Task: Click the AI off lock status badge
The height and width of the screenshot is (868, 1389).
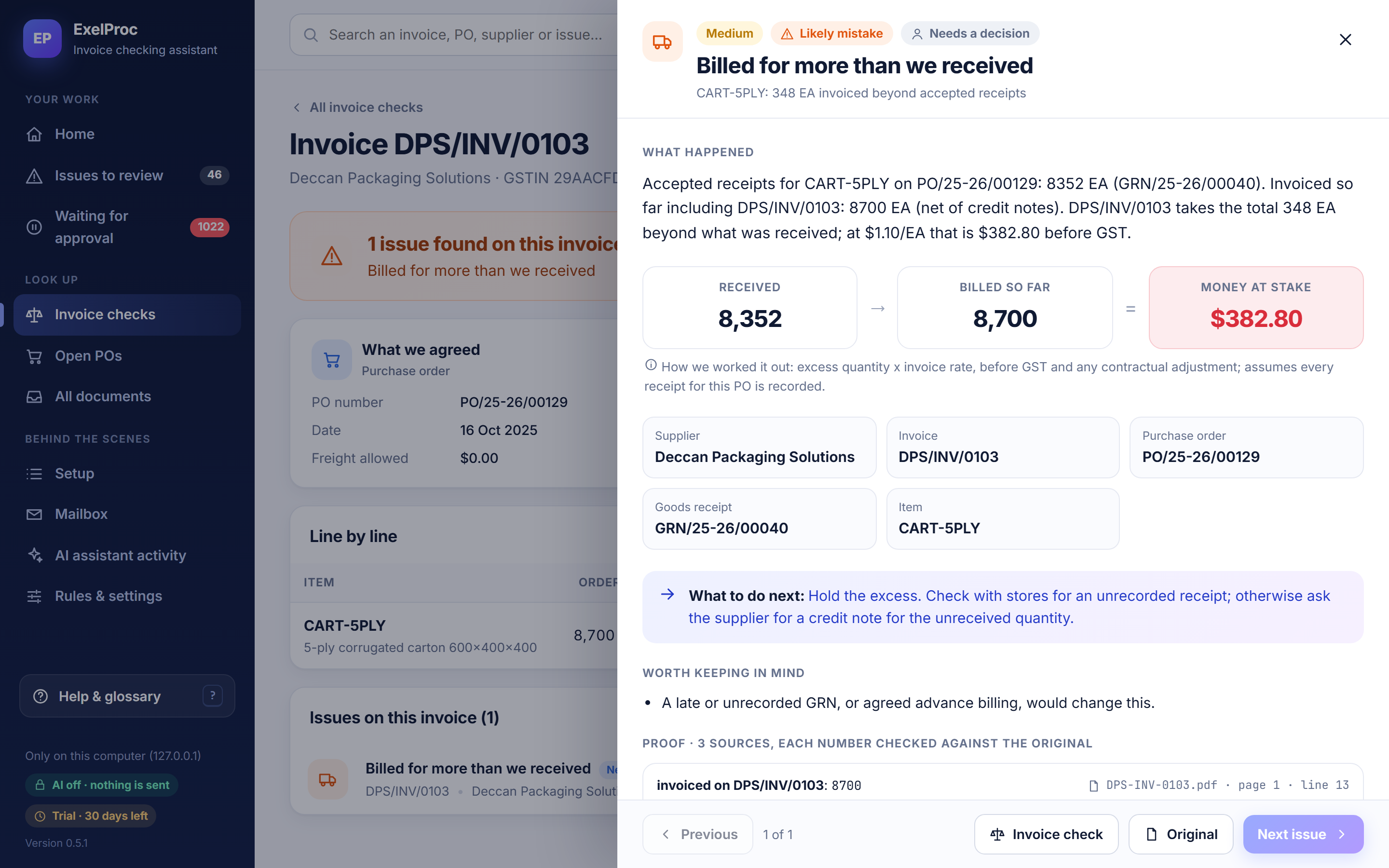Action: (x=102, y=785)
